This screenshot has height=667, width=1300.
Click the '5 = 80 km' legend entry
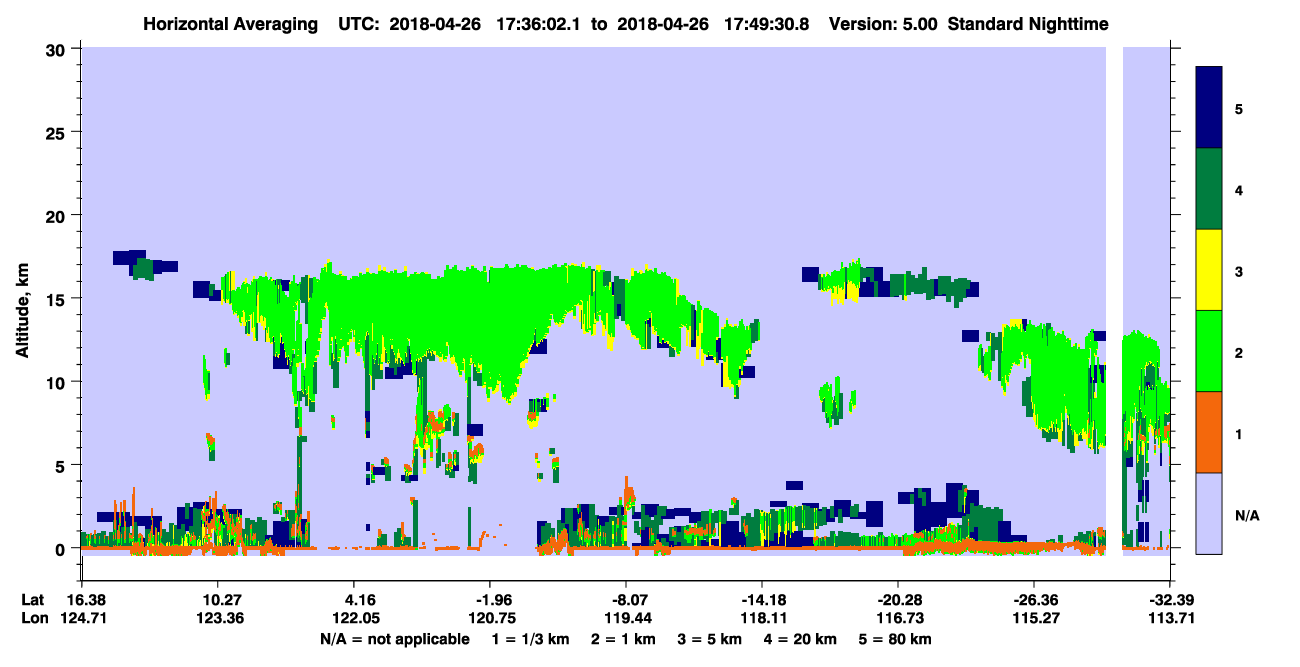point(896,639)
